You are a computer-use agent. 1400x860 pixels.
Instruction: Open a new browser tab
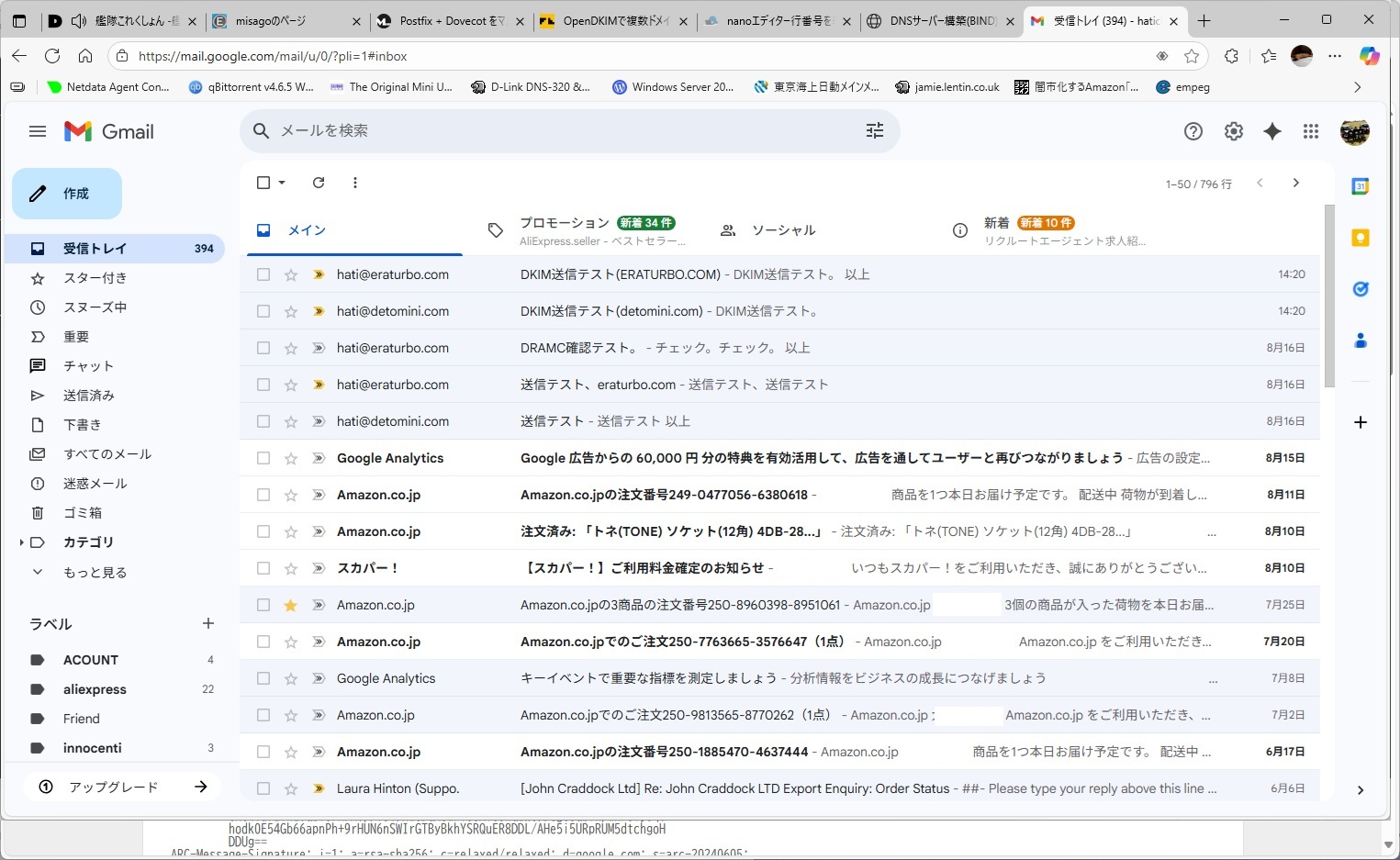[x=1204, y=20]
